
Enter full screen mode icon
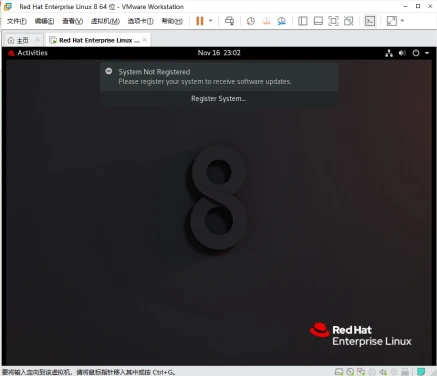(x=333, y=21)
